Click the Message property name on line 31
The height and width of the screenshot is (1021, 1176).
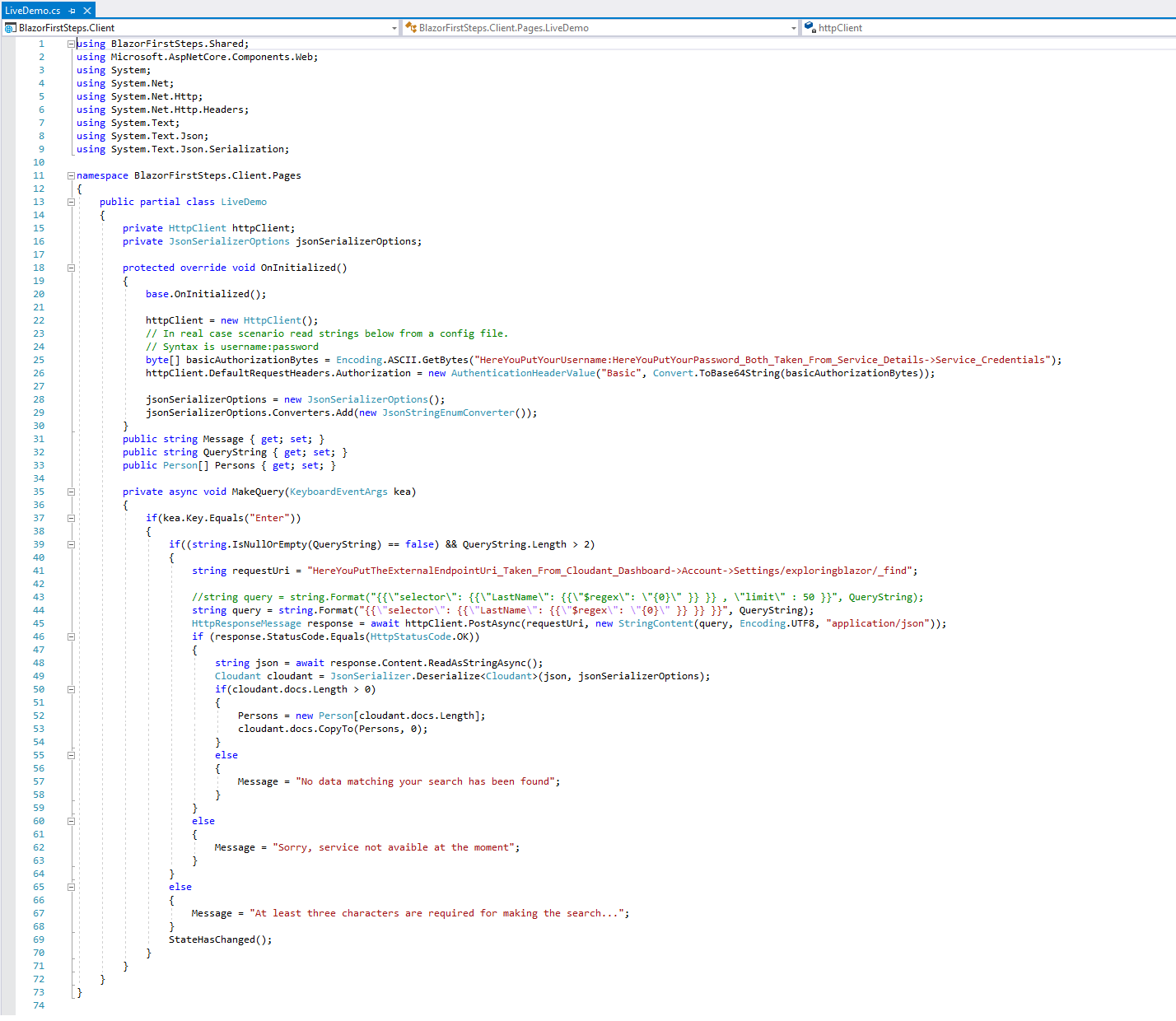pos(223,439)
